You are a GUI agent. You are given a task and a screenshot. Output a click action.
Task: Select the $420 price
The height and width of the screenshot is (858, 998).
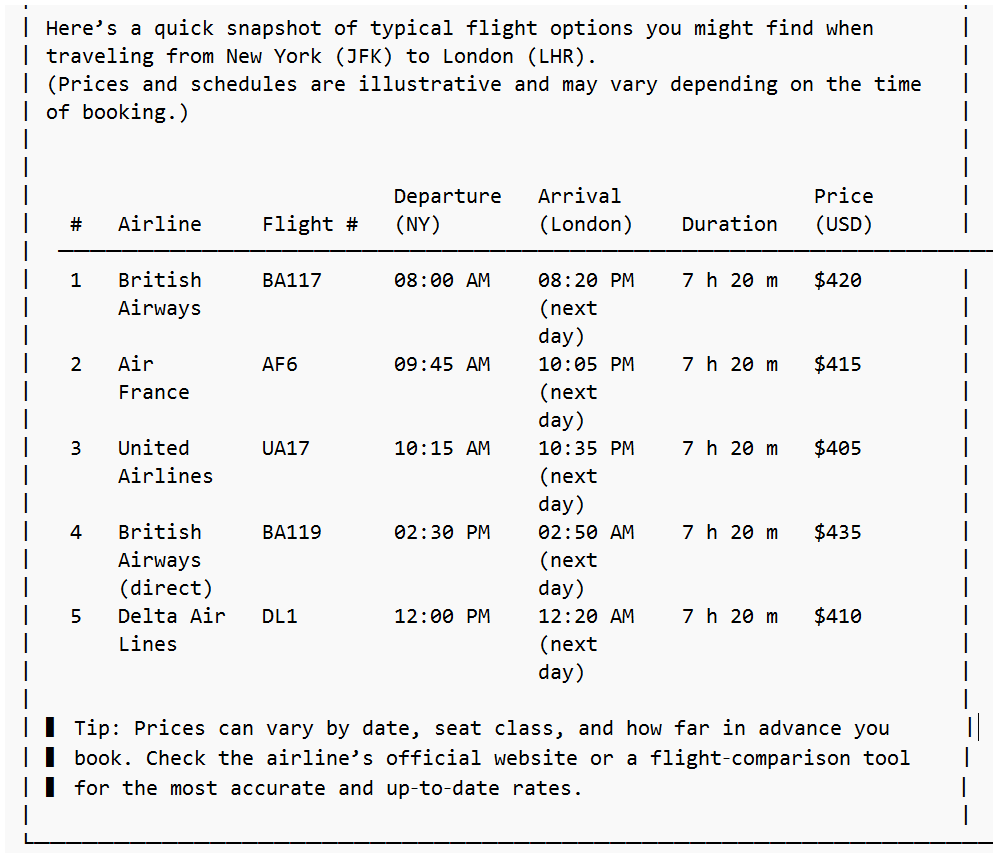[838, 280]
